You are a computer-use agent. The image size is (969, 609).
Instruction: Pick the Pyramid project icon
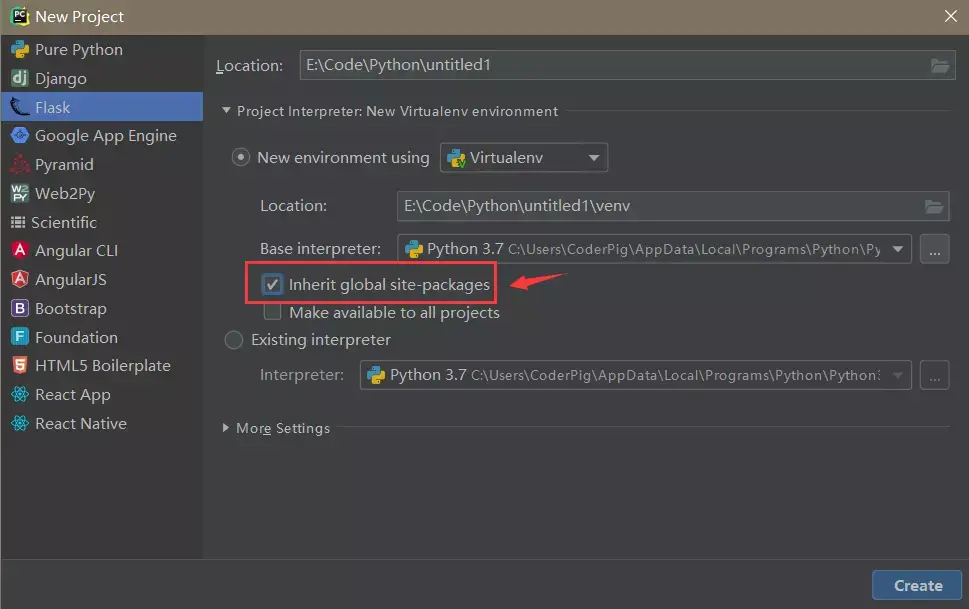pyautogui.click(x=20, y=164)
